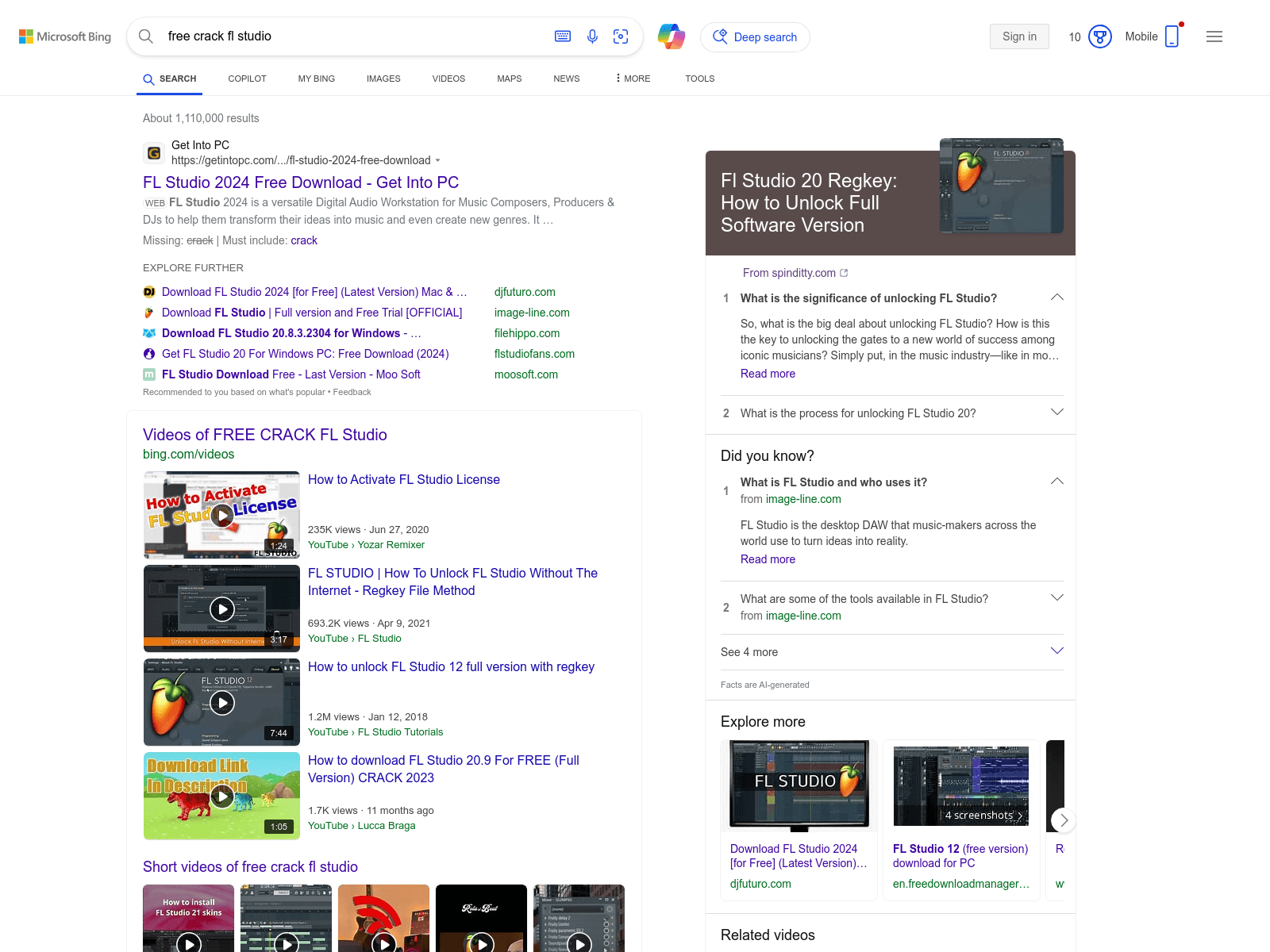Screen dimensions: 1270x952
Task: Click the Mobile phone icon
Action: coord(1172,36)
